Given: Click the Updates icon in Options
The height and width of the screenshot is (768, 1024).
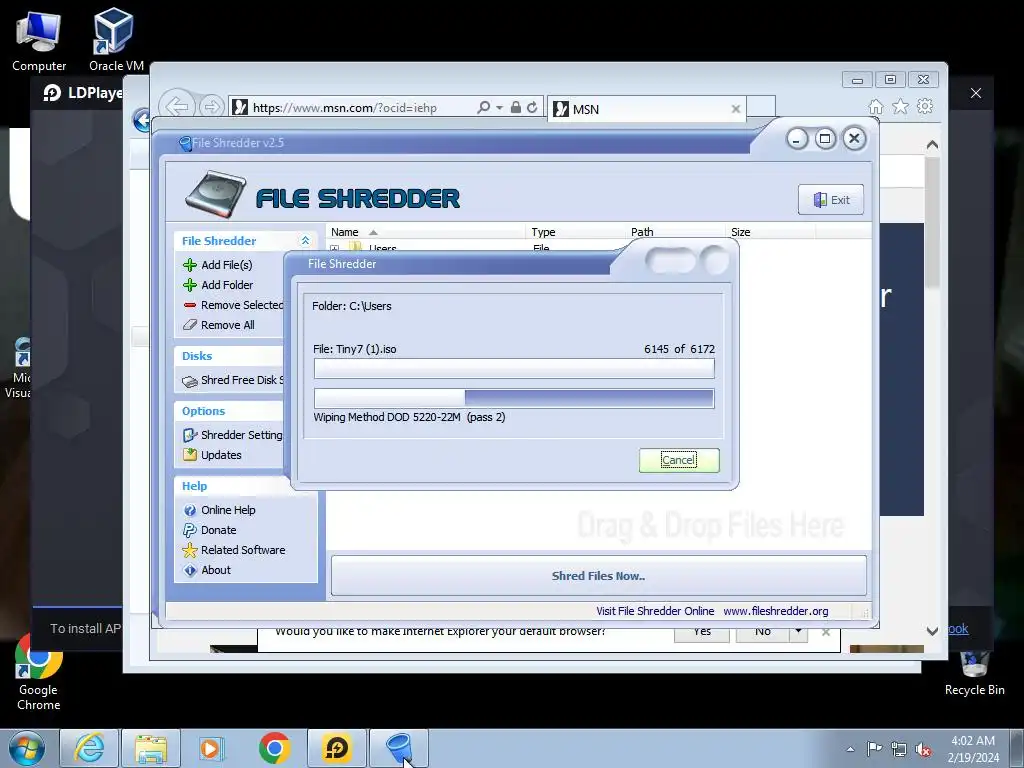Looking at the screenshot, I should coord(189,455).
